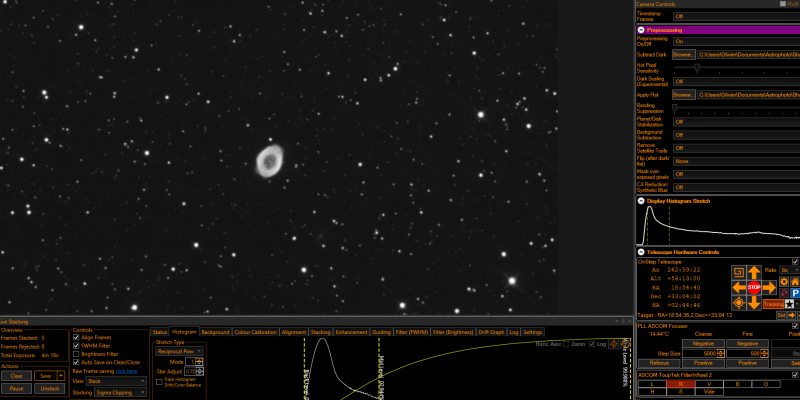
Task: Toggle telescope Tracking button
Action: [773, 304]
